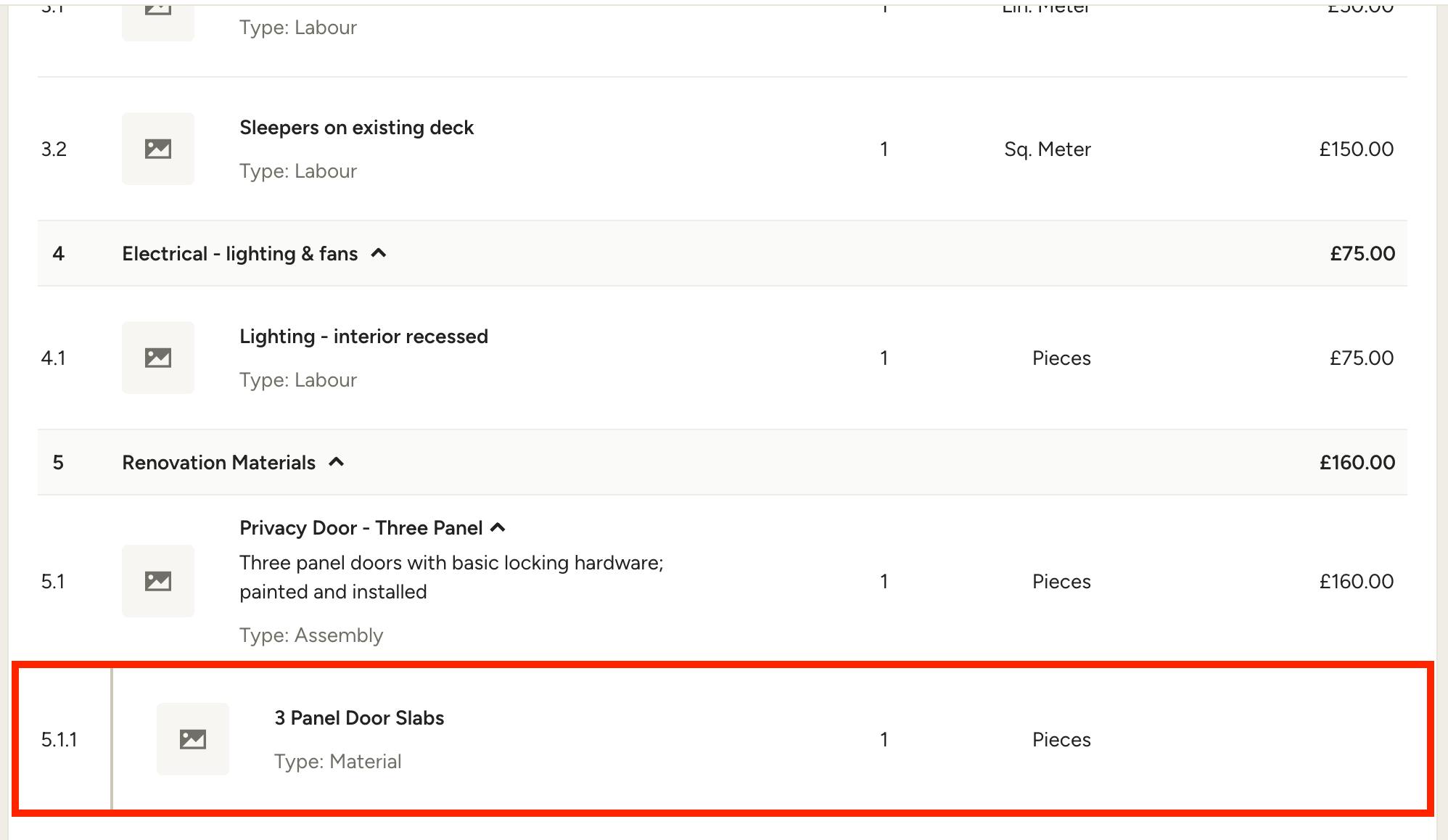Viewport: 1448px width, 840px height.
Task: Click the Renovation Materials section heading
Action: point(218,463)
